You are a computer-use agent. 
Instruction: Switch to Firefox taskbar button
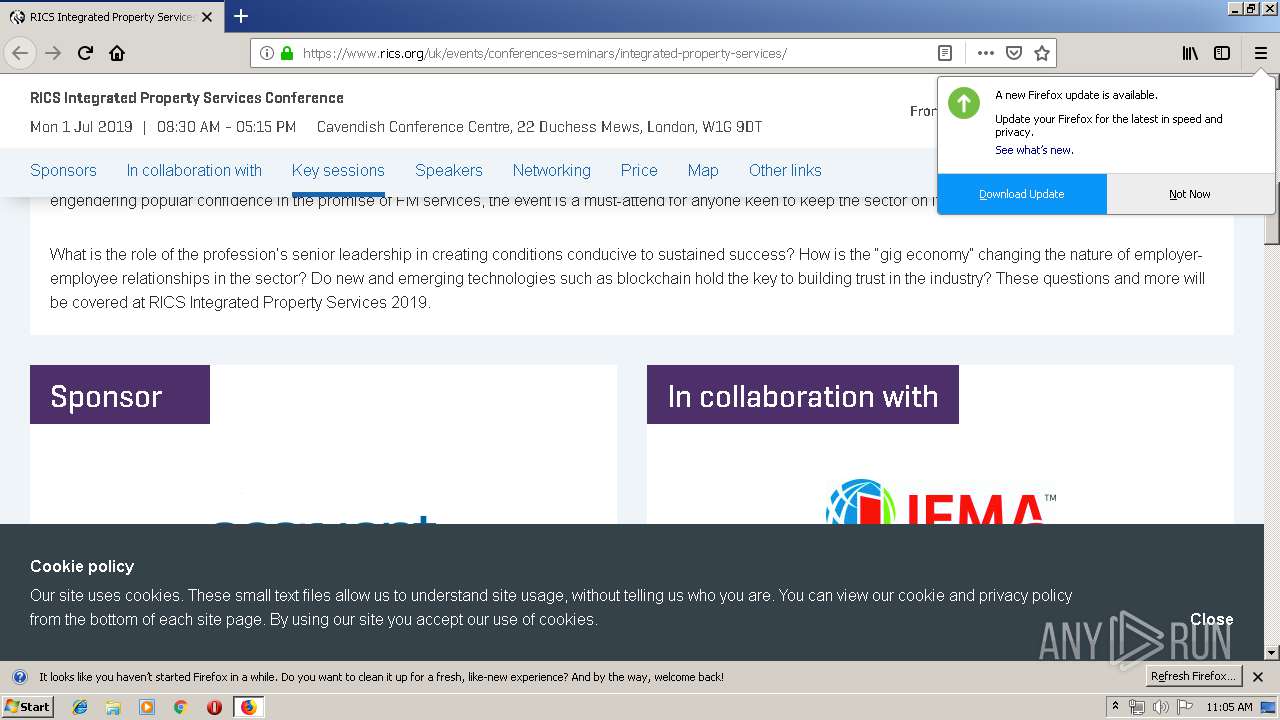pos(248,707)
